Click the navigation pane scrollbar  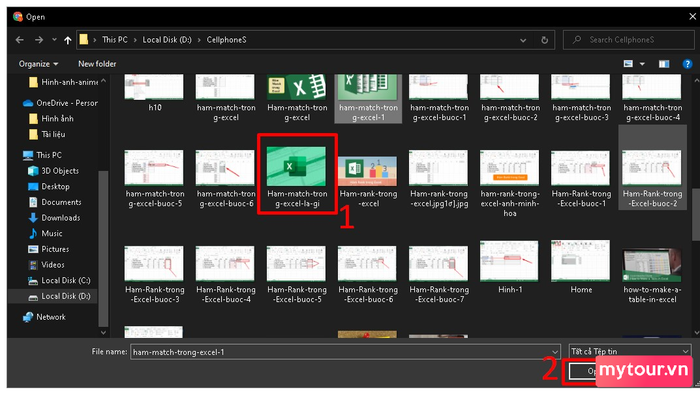pyautogui.click(x=103, y=248)
